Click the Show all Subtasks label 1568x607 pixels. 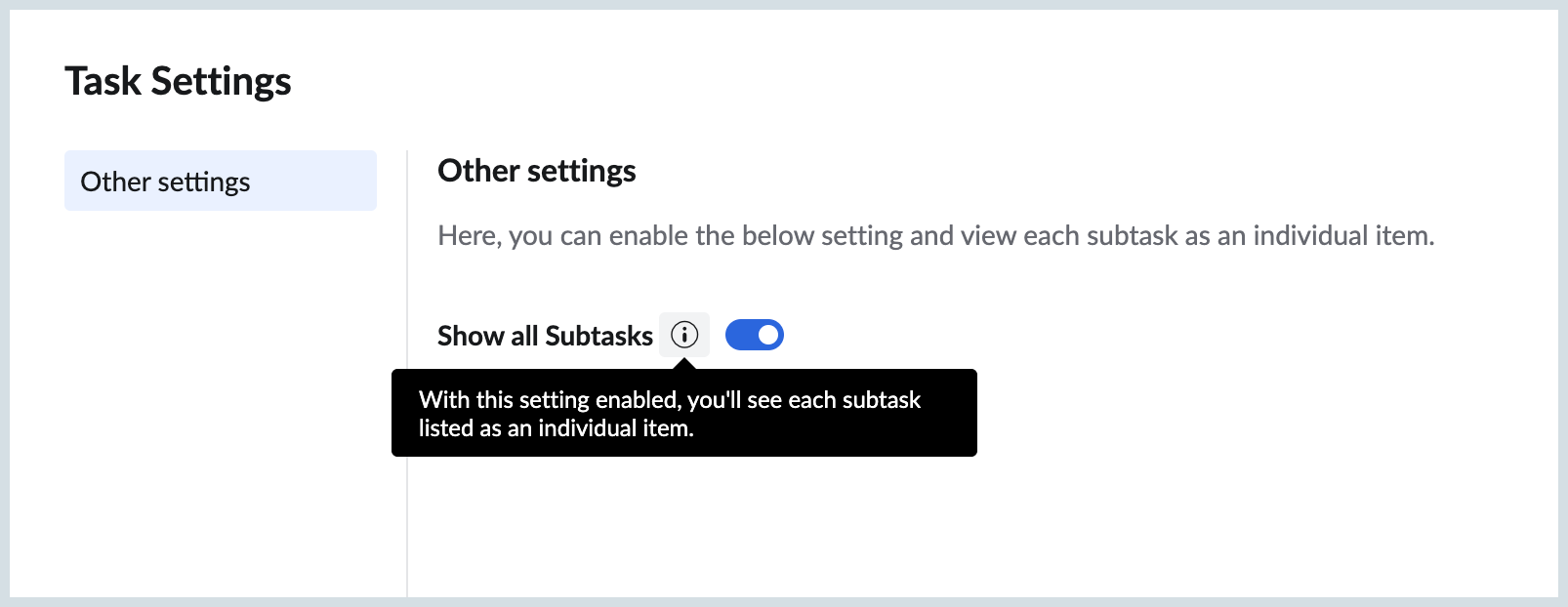(x=544, y=336)
